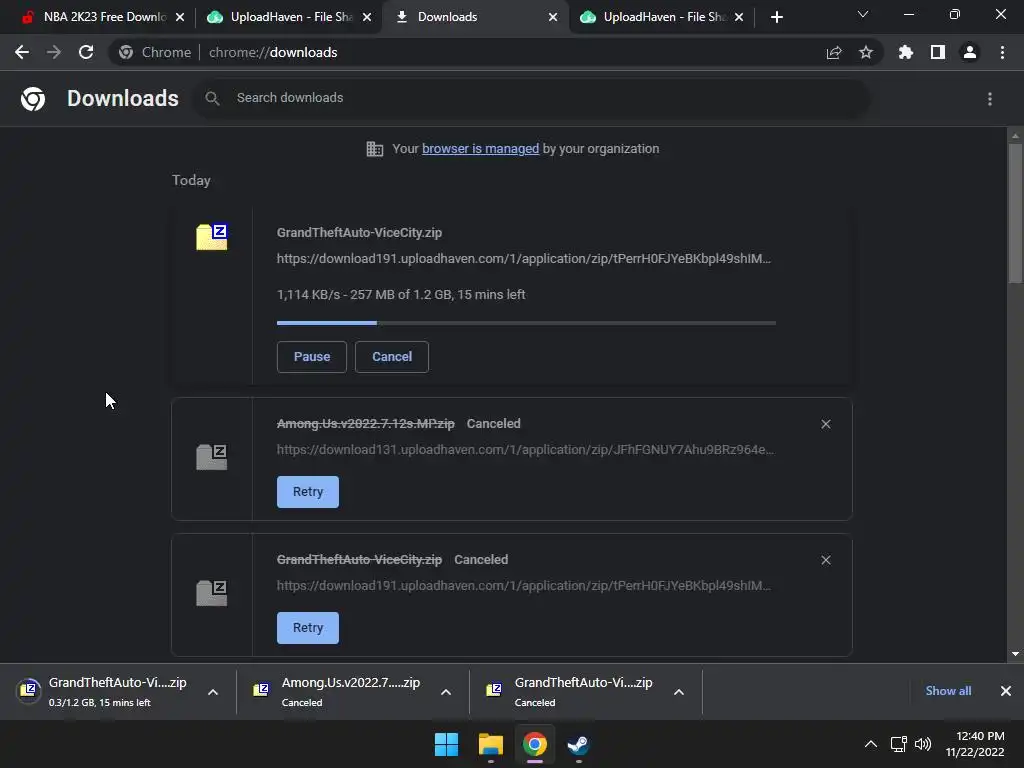Click the active GrandTheftAuto-ViceCity.zip file name
Image resolution: width=1024 pixels, height=768 pixels.
tap(359, 233)
